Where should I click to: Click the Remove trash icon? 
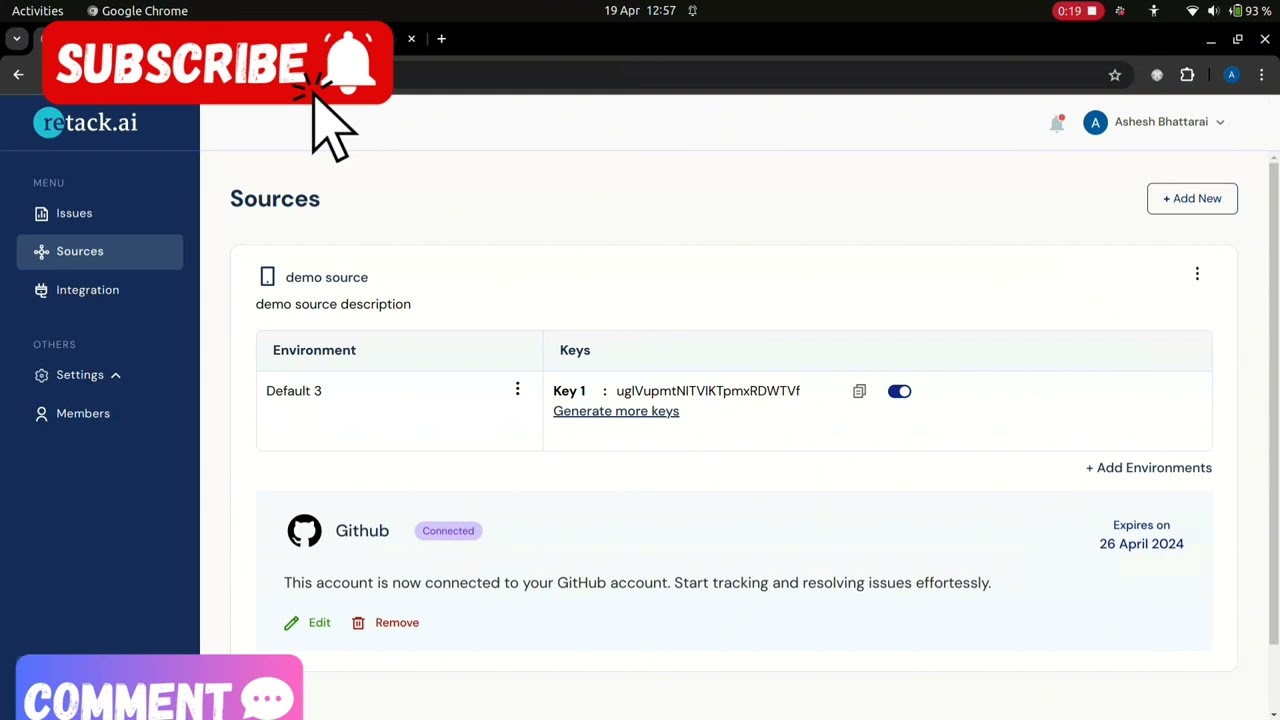click(358, 623)
